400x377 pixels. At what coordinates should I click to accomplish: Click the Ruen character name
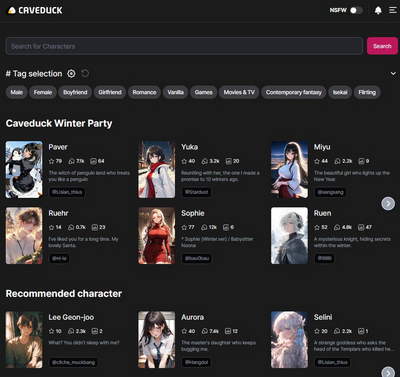322,213
